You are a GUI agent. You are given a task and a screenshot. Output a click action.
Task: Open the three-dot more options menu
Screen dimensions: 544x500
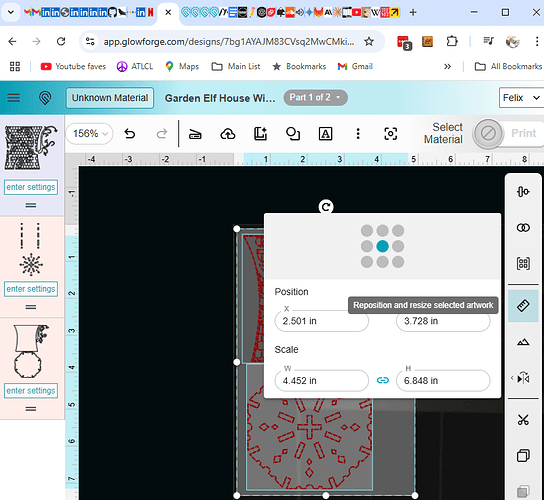(x=358, y=134)
